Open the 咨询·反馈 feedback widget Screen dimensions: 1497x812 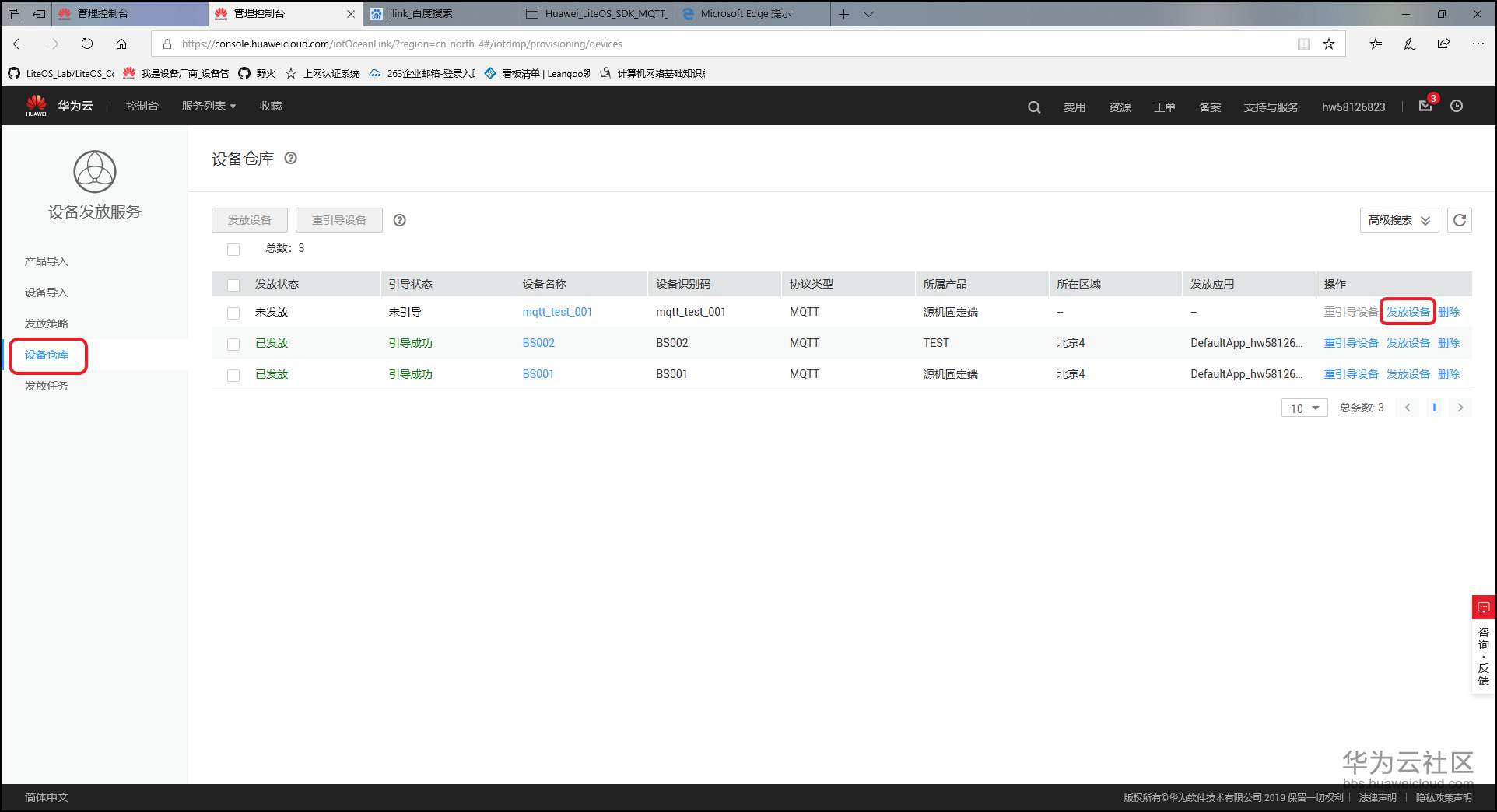[1483, 644]
